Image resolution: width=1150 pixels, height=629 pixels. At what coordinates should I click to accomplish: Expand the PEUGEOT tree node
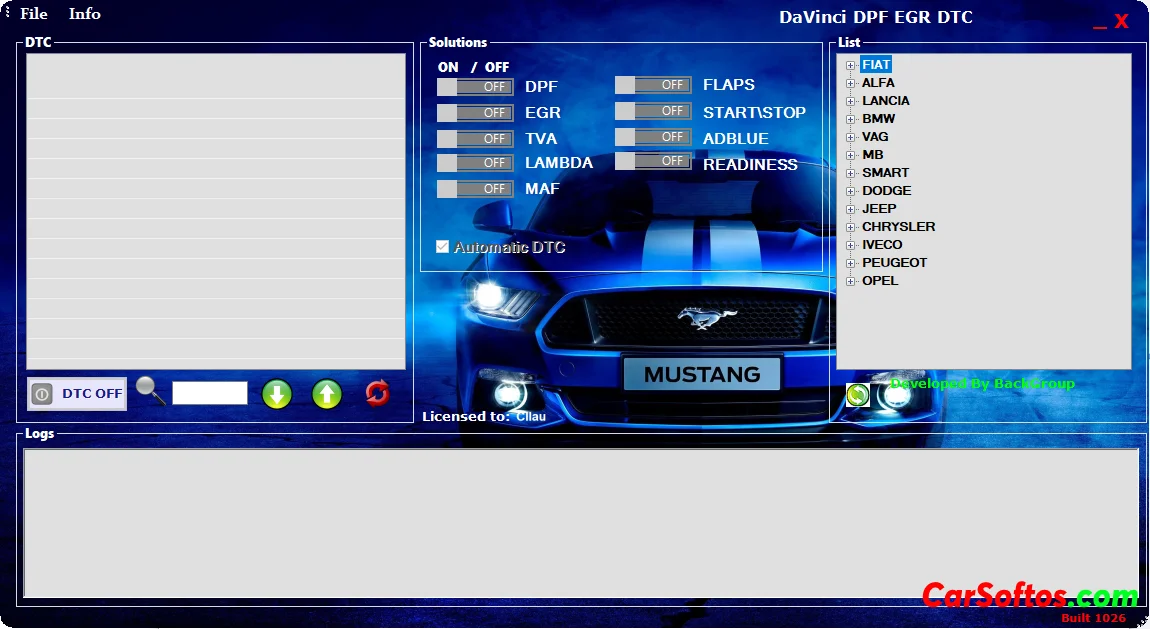pos(850,264)
